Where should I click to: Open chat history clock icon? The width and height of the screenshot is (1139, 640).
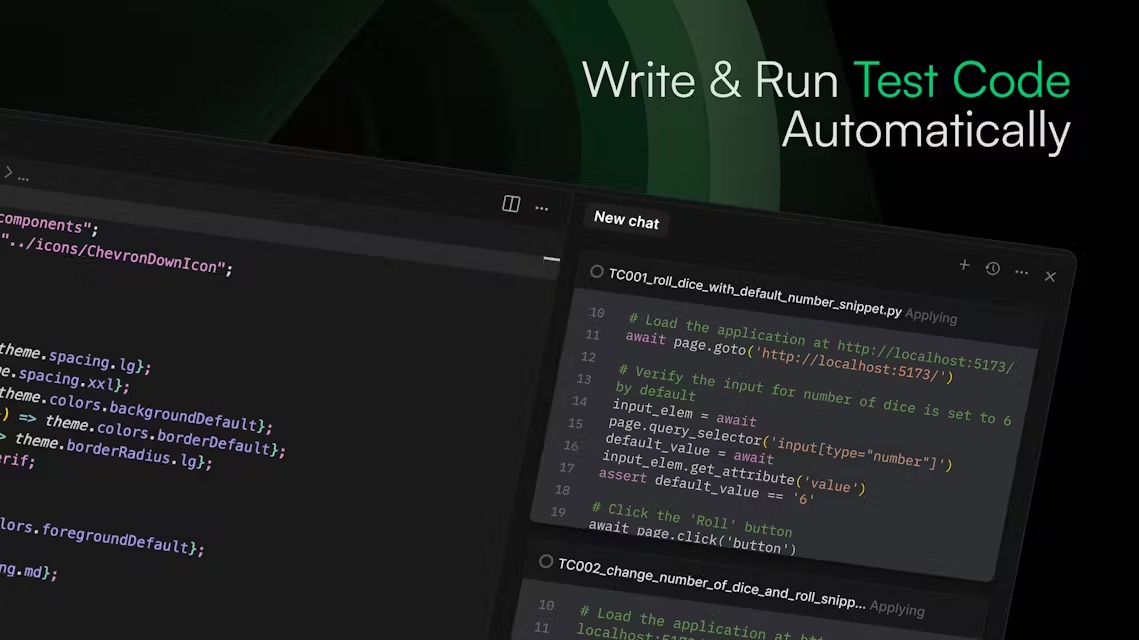click(992, 269)
